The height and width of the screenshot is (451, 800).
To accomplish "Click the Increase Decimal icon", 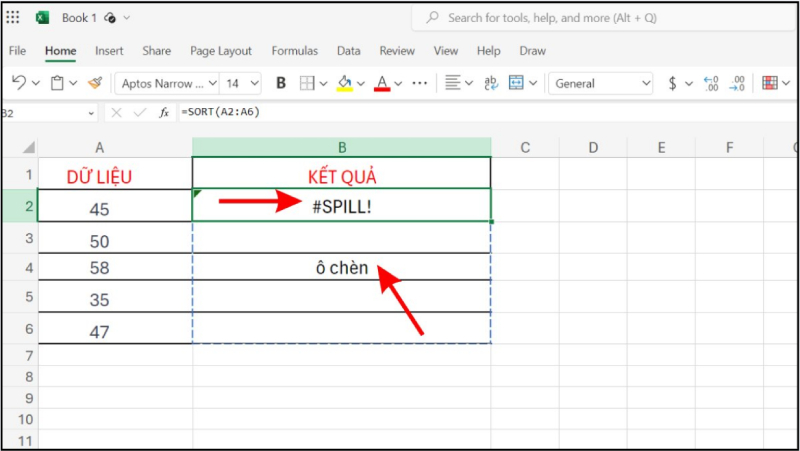I will coord(711,83).
